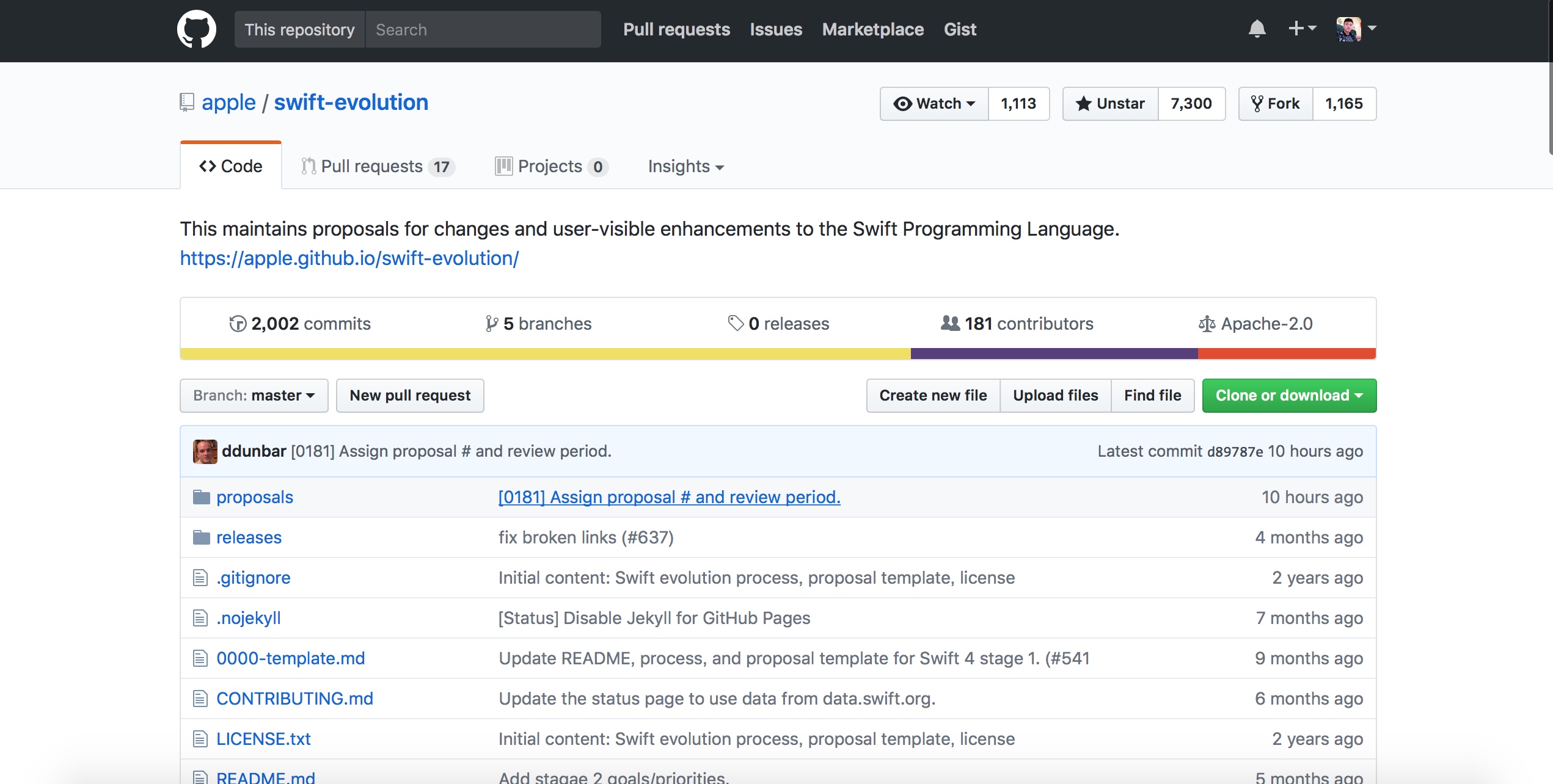Open the Watch subscription dropdown

click(x=934, y=104)
